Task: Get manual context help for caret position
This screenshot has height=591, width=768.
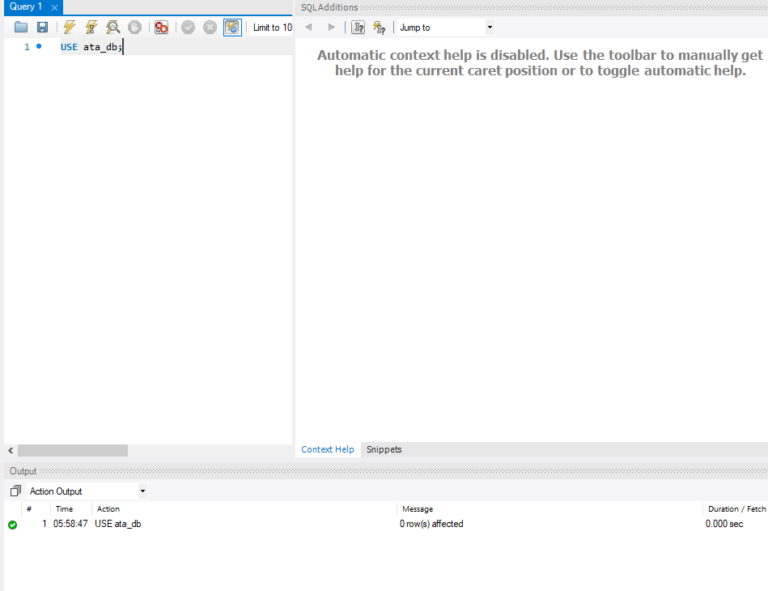Action: pyautogui.click(x=358, y=27)
